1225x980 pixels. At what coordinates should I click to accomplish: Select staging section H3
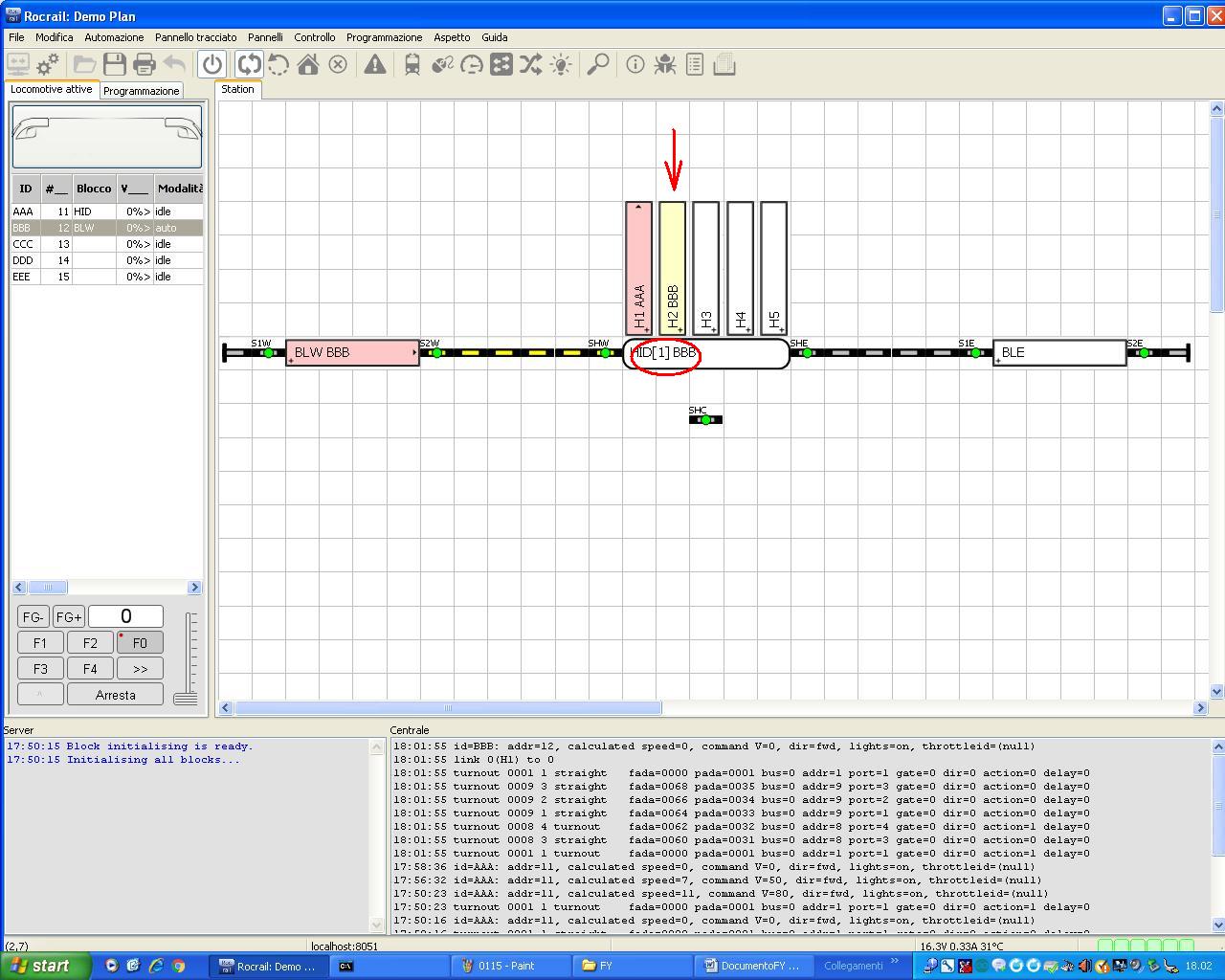click(x=706, y=268)
